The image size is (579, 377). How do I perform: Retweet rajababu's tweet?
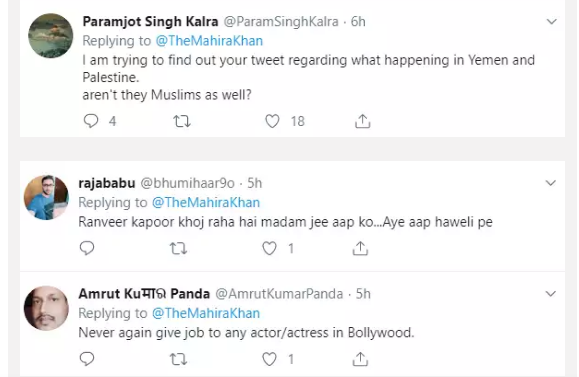coord(178,248)
